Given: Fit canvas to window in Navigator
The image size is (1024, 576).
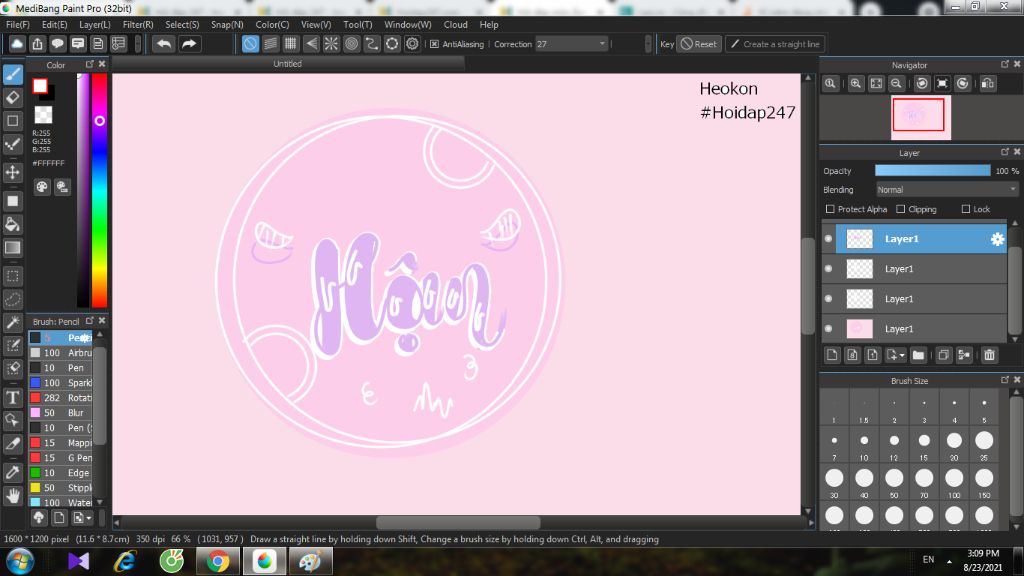Looking at the screenshot, I should (x=876, y=84).
